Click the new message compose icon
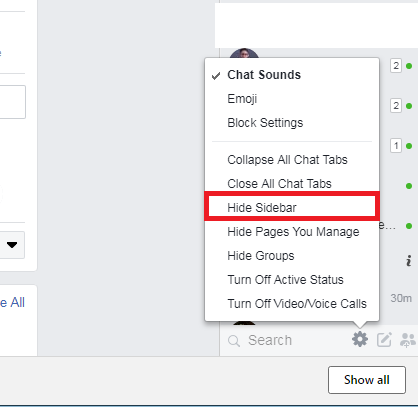This screenshot has width=418, height=407. click(384, 340)
